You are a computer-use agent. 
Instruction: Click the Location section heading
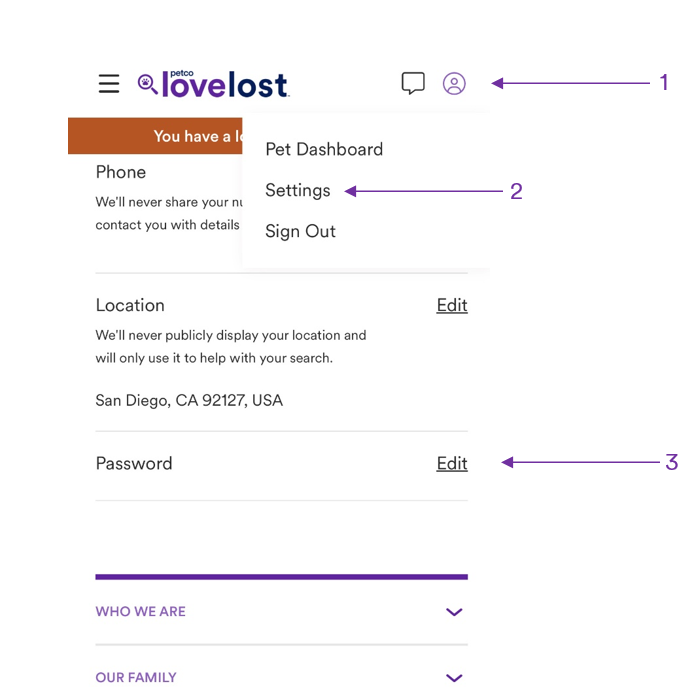point(130,305)
